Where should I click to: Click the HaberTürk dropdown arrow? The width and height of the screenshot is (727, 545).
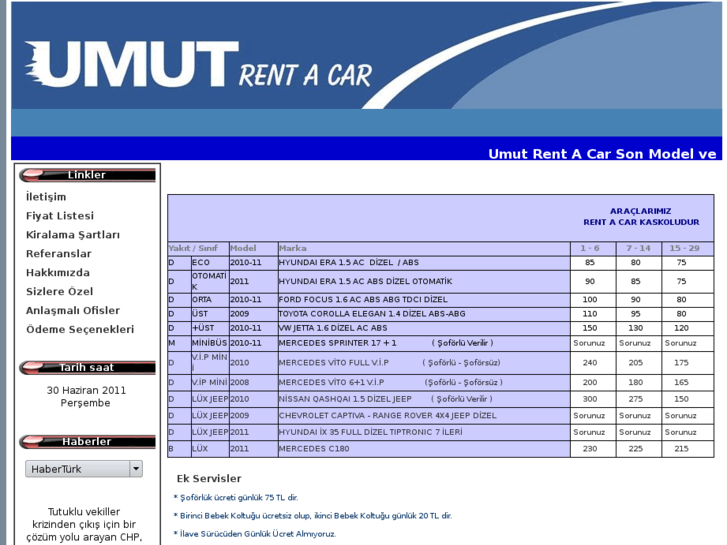pyautogui.click(x=136, y=469)
